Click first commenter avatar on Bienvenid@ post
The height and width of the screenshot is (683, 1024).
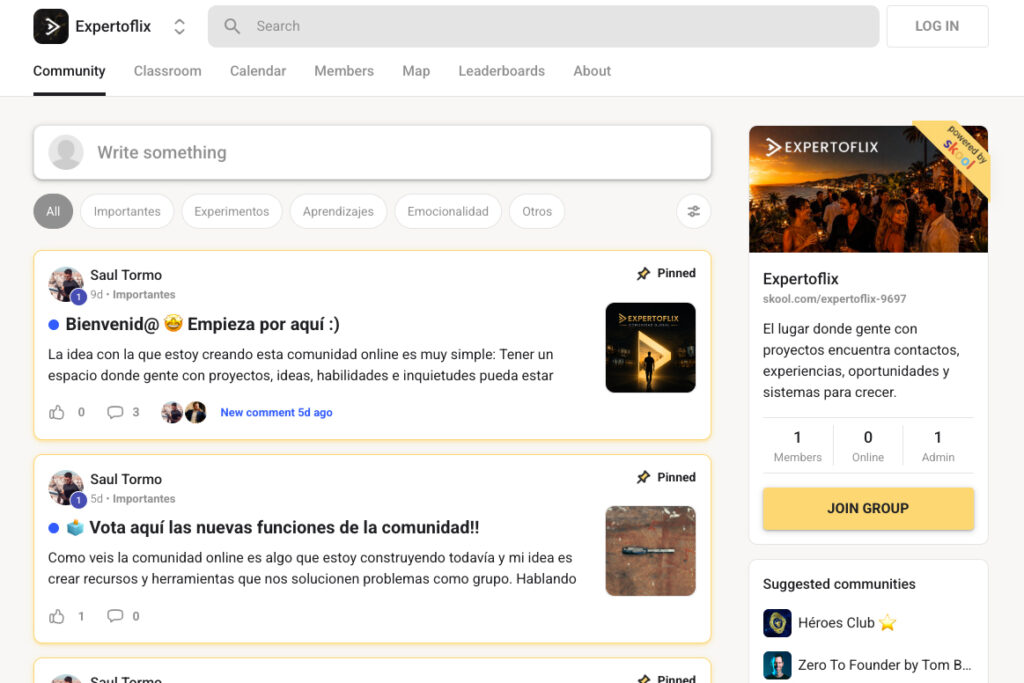172,413
